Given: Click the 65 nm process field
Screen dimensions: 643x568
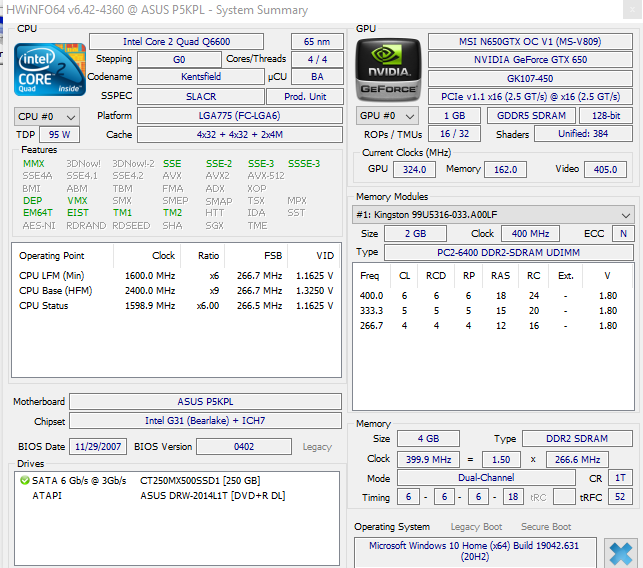Looking at the screenshot, I should click(x=317, y=42).
